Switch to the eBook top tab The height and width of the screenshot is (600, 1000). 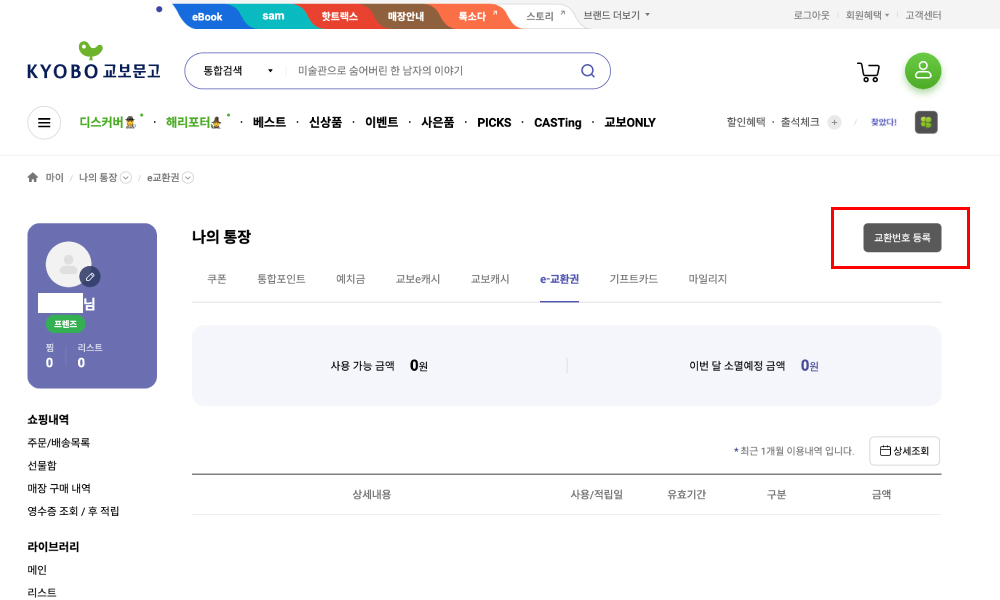click(207, 17)
